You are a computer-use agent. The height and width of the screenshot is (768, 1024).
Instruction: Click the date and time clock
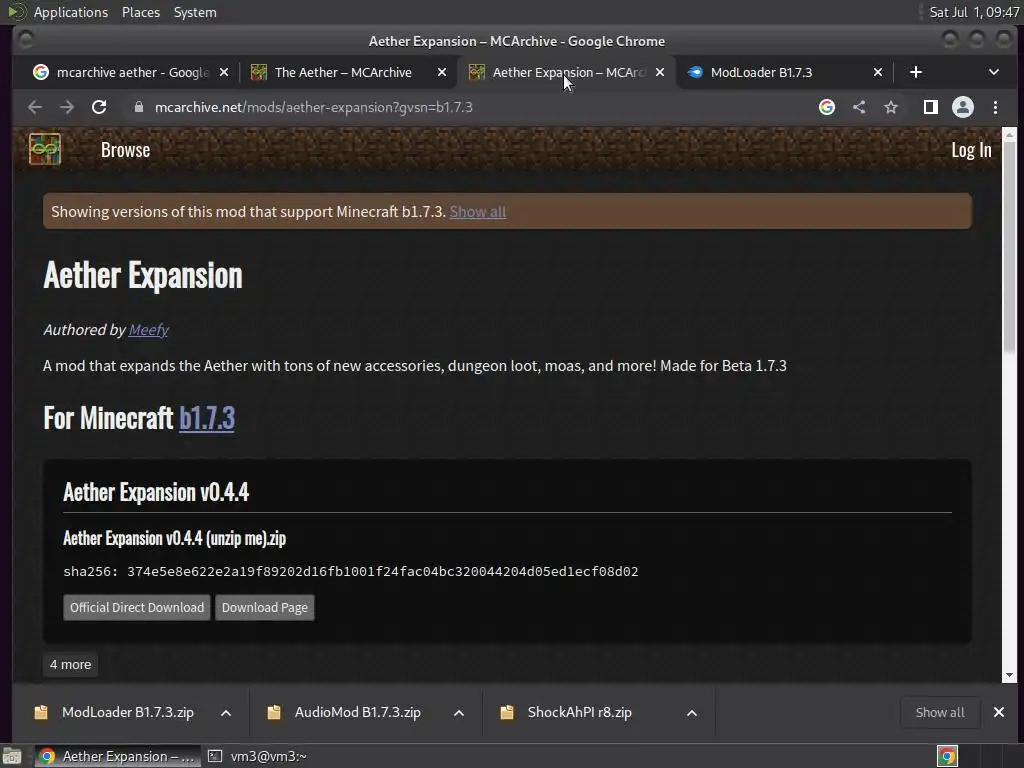point(974,12)
